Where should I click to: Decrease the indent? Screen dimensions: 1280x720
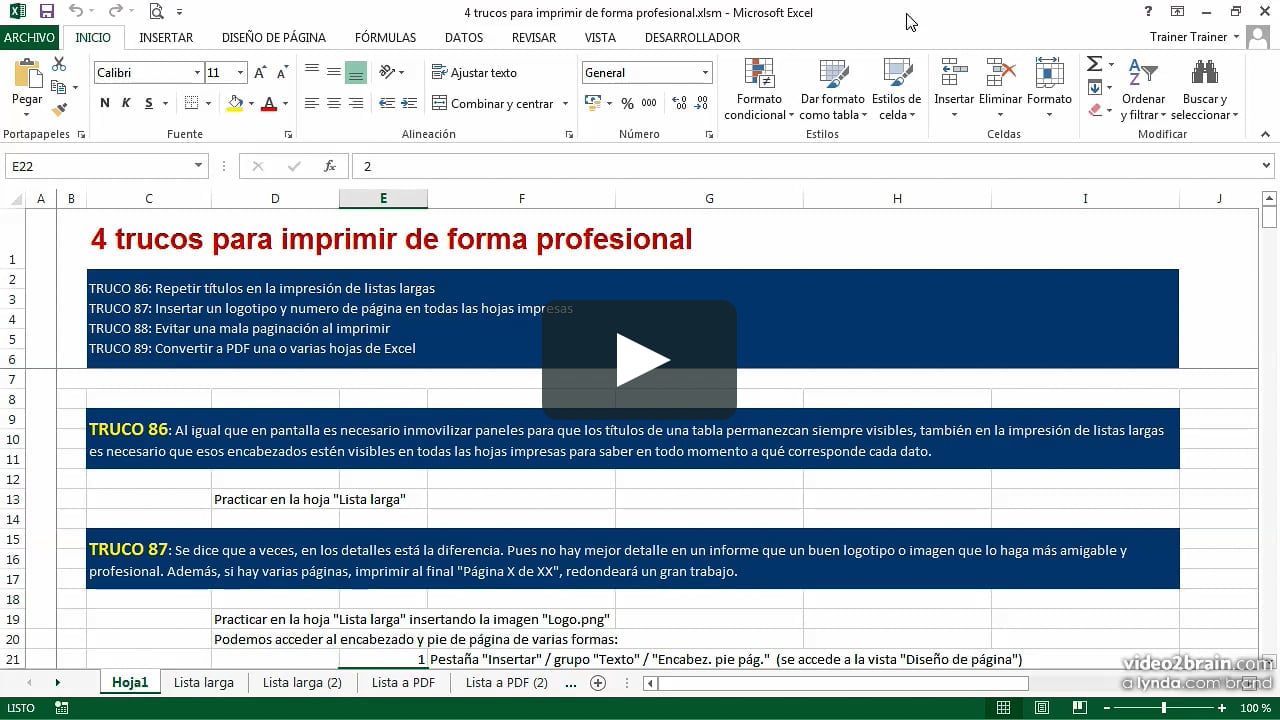385,103
